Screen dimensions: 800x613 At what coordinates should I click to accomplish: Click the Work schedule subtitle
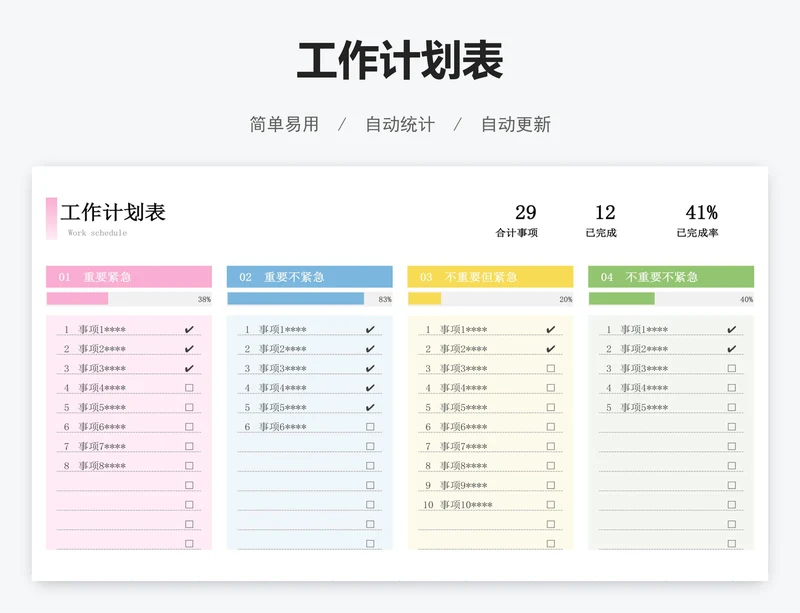point(97,233)
